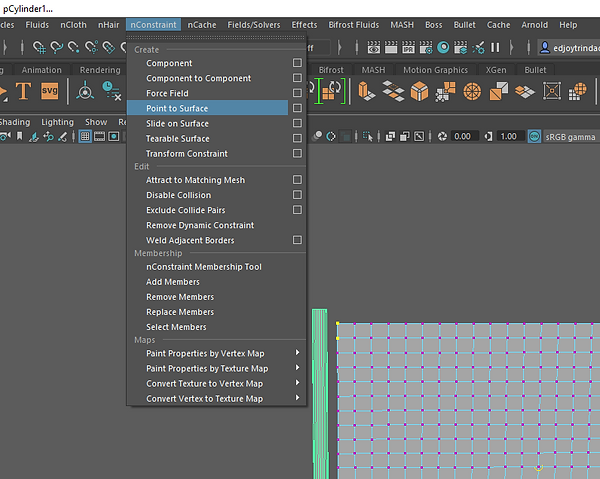Open the nCache menu
The image size is (600, 479).
[202, 25]
